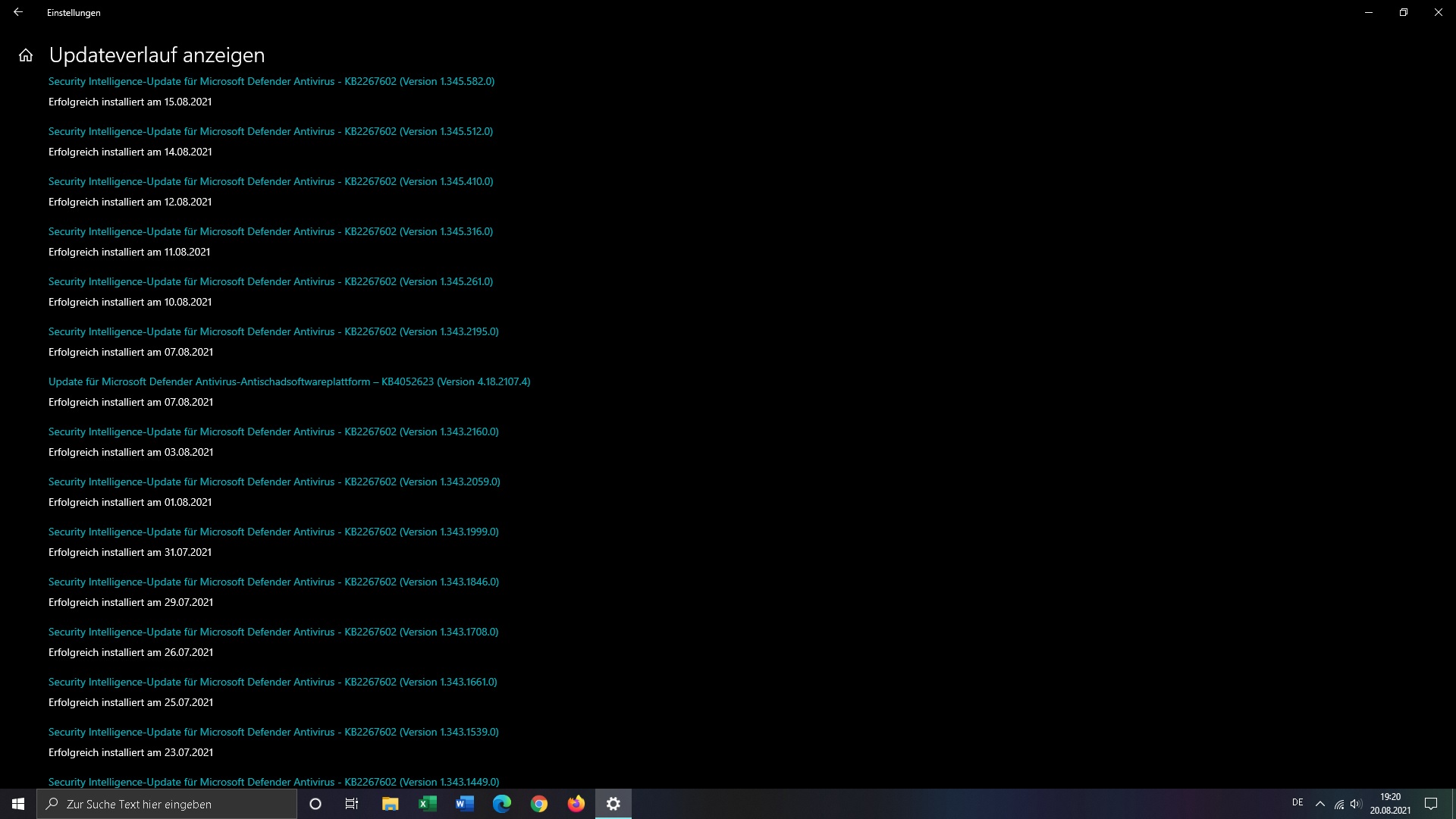Launch Microsoft Edge from taskbar

tap(502, 804)
